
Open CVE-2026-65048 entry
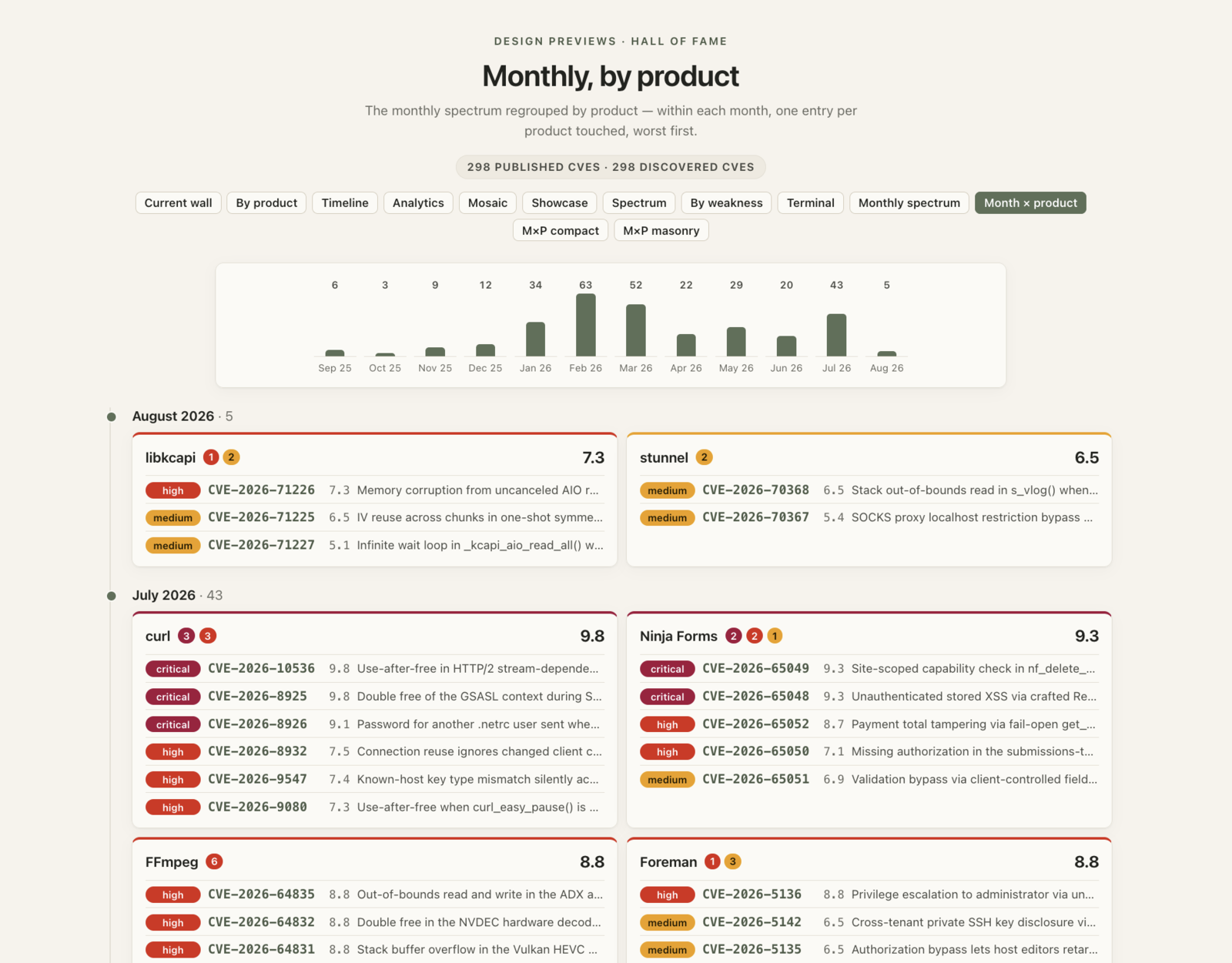pos(869,697)
